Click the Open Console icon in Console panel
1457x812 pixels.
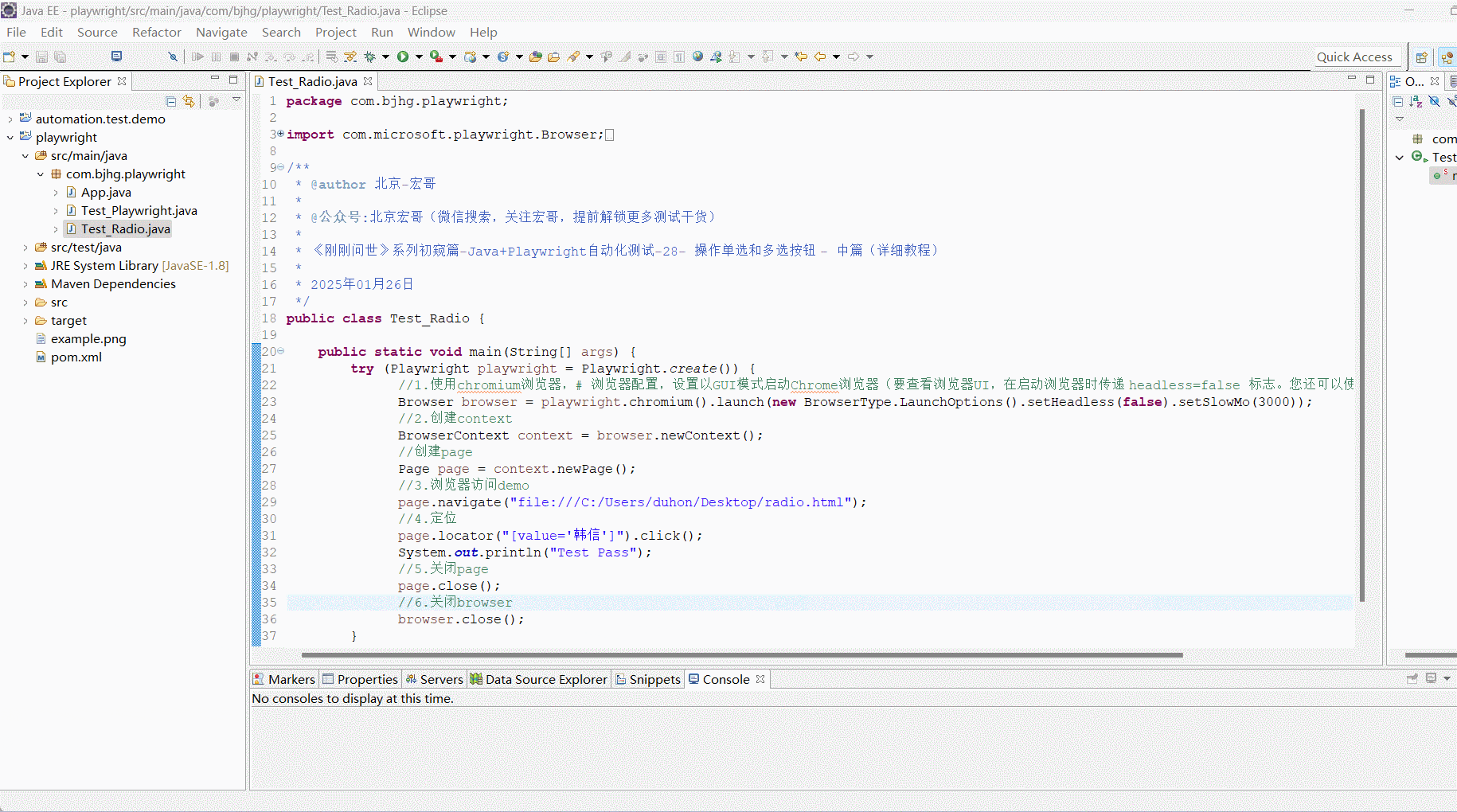tap(1431, 678)
